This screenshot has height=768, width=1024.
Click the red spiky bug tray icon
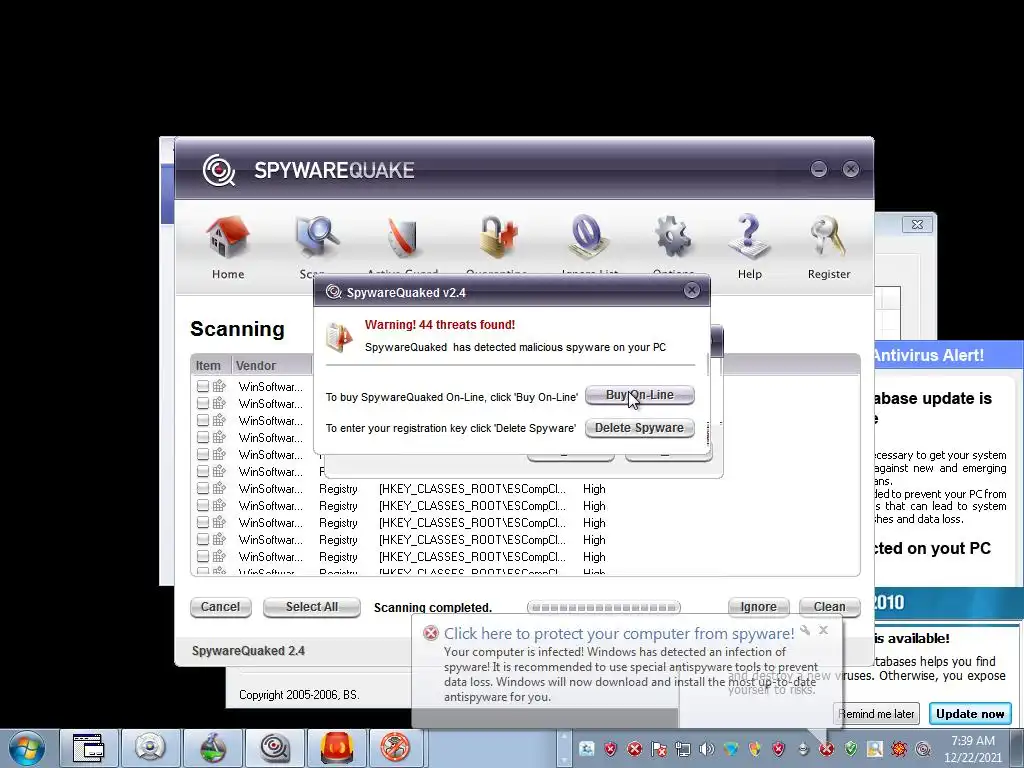pyautogui.click(x=899, y=749)
